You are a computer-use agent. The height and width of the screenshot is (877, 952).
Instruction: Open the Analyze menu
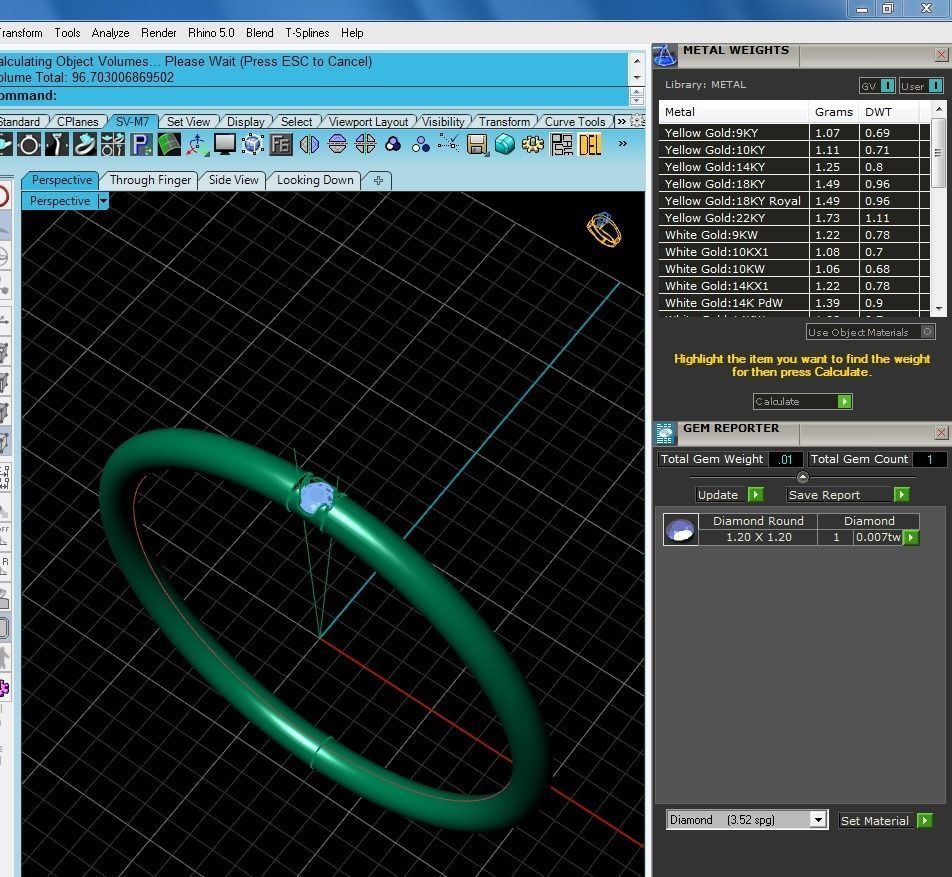(110, 33)
